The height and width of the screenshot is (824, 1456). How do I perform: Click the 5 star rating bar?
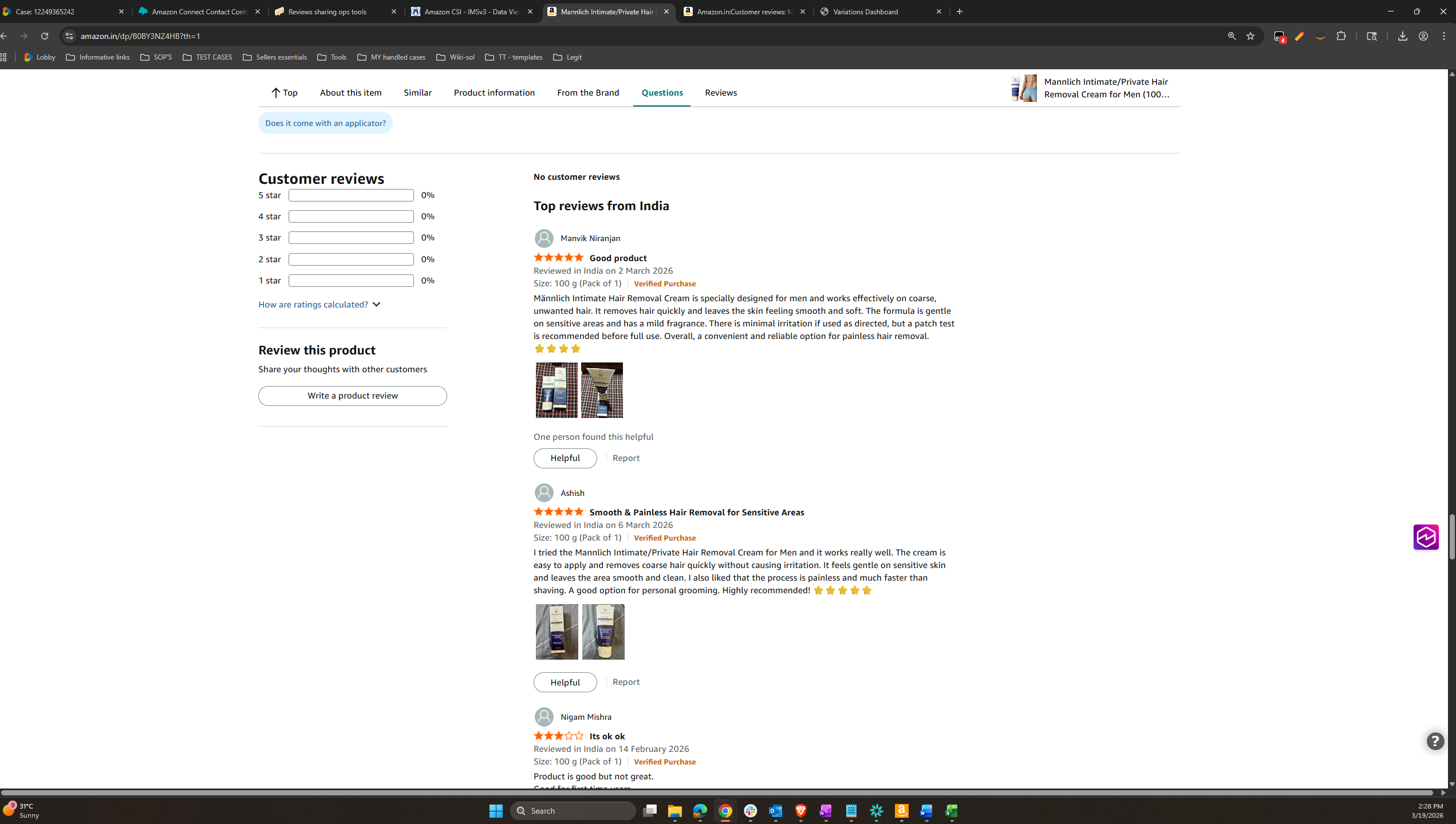[351, 195]
